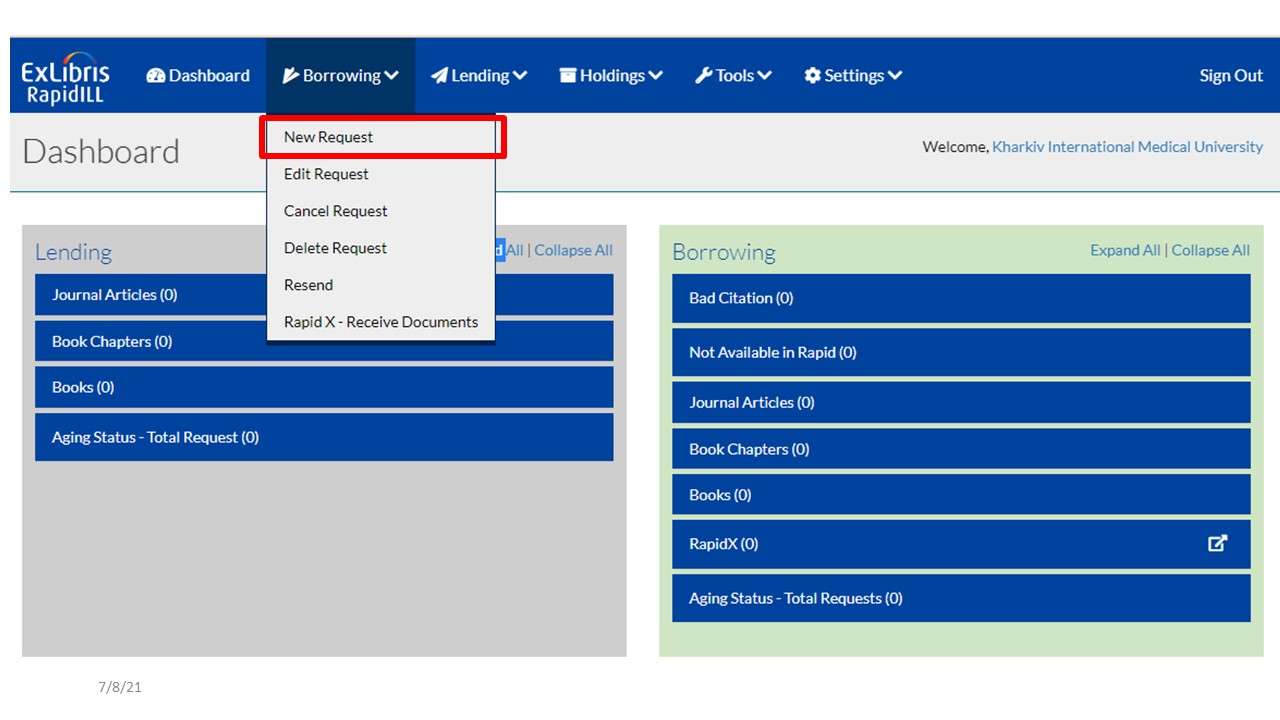Choose Edit Request menu item
This screenshot has width=1280, height=720.
pyautogui.click(x=381, y=174)
